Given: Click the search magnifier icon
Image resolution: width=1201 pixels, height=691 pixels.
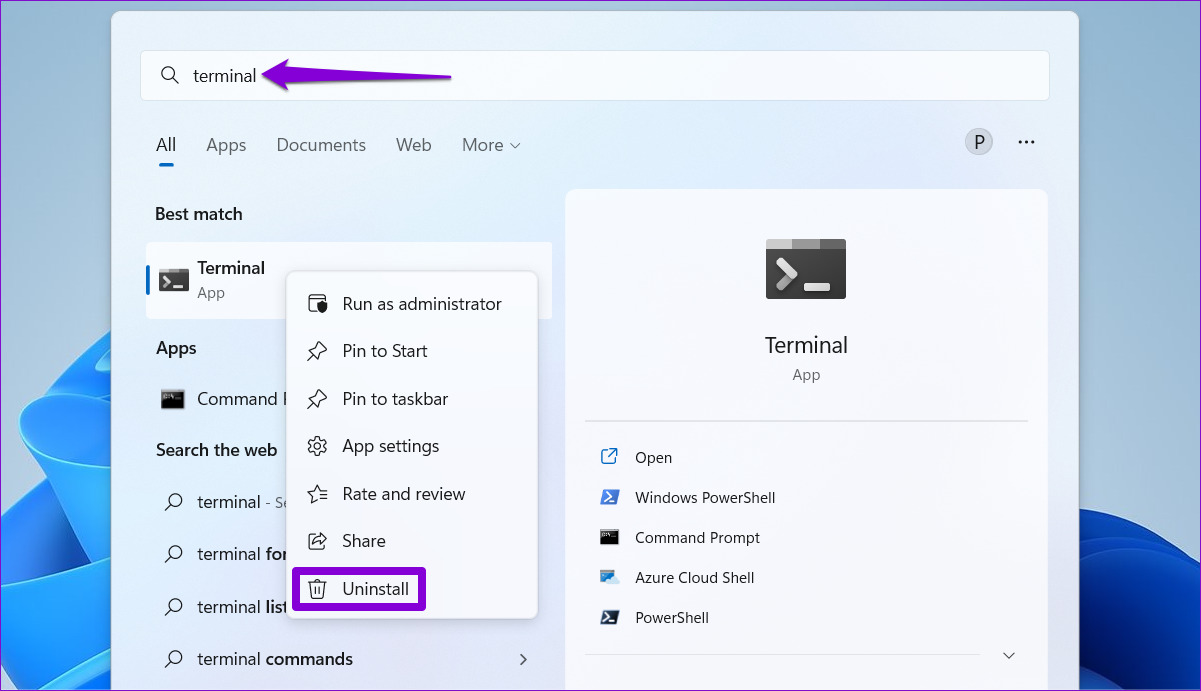Looking at the screenshot, I should pos(170,75).
